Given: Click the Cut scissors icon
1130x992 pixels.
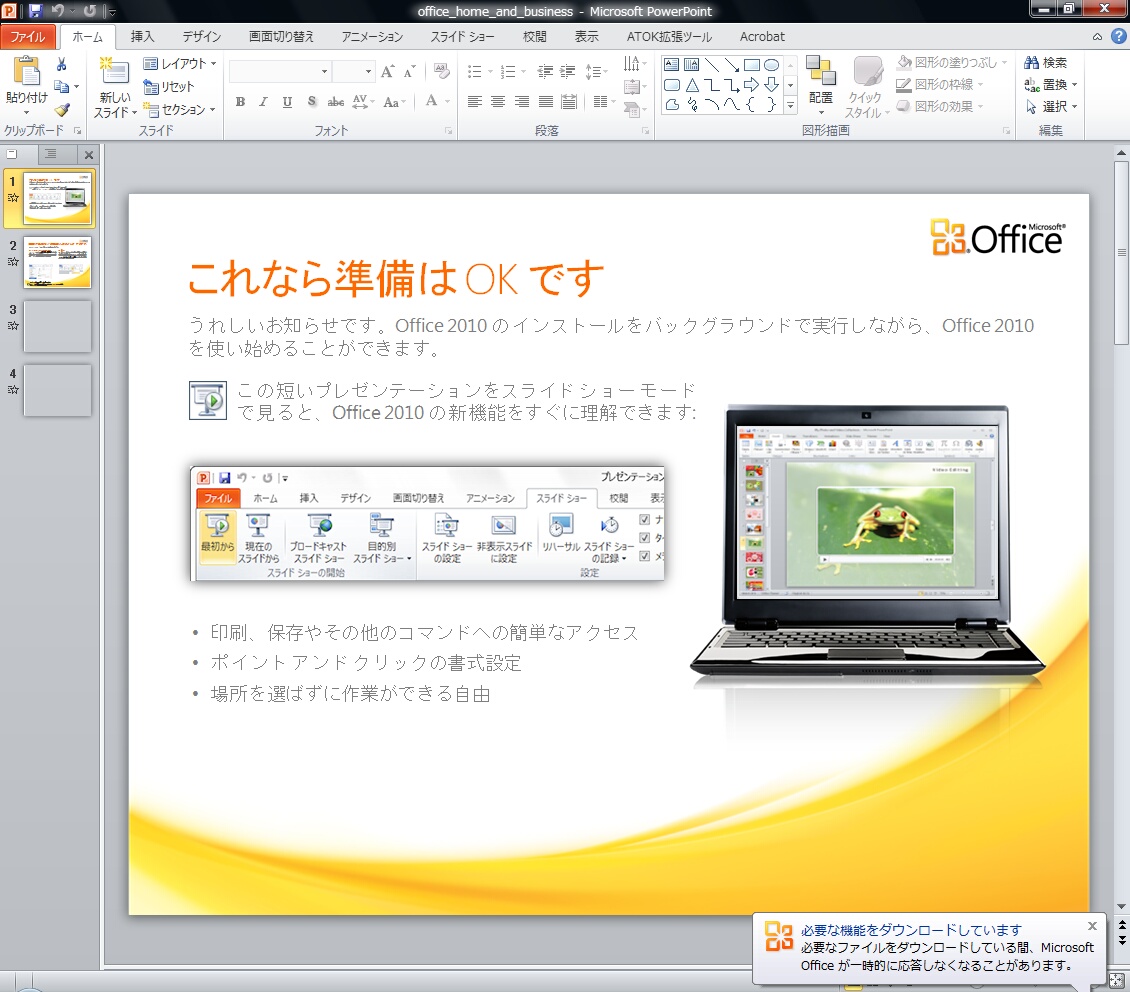Looking at the screenshot, I should (x=62, y=64).
